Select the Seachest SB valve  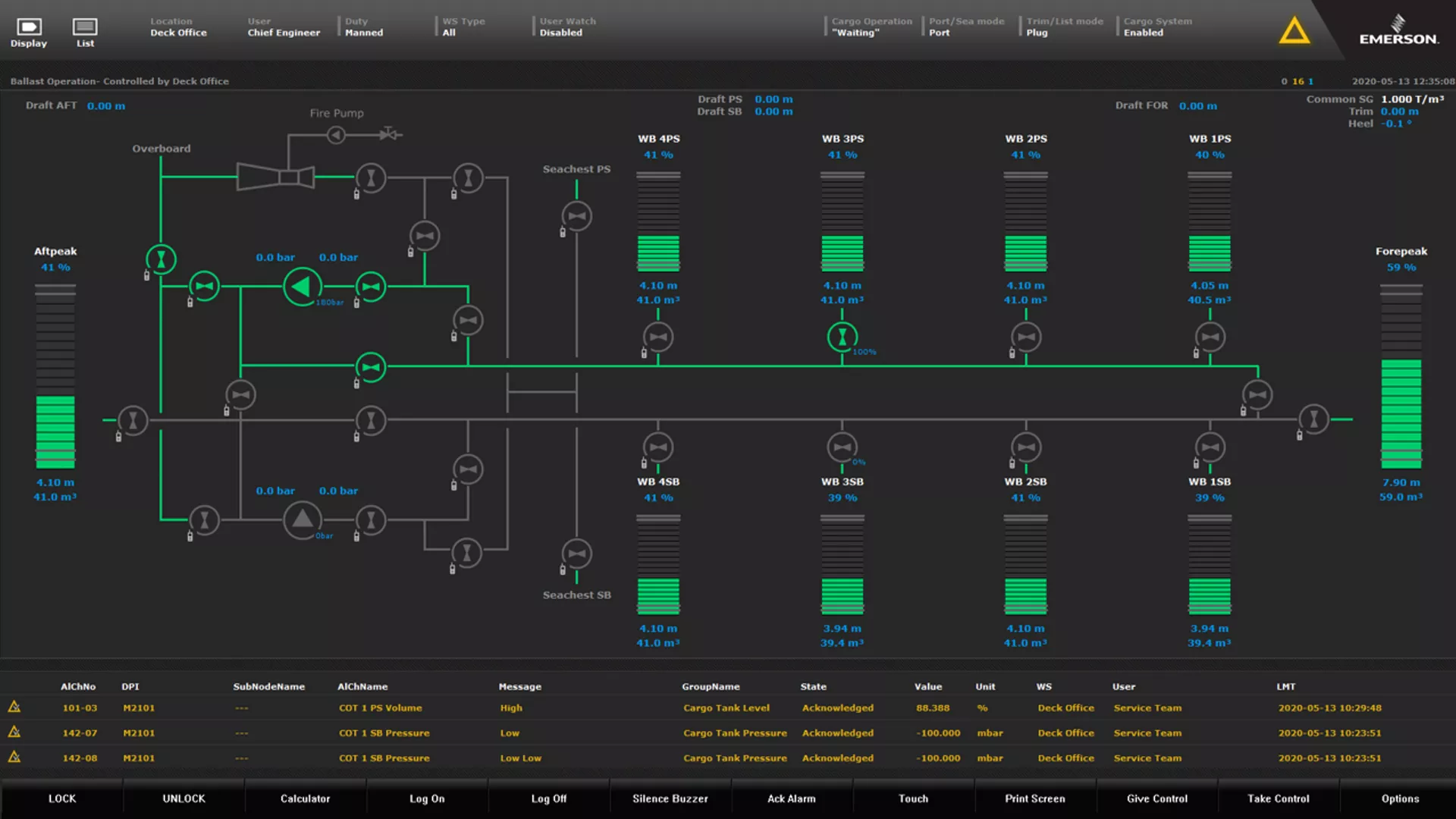(576, 554)
